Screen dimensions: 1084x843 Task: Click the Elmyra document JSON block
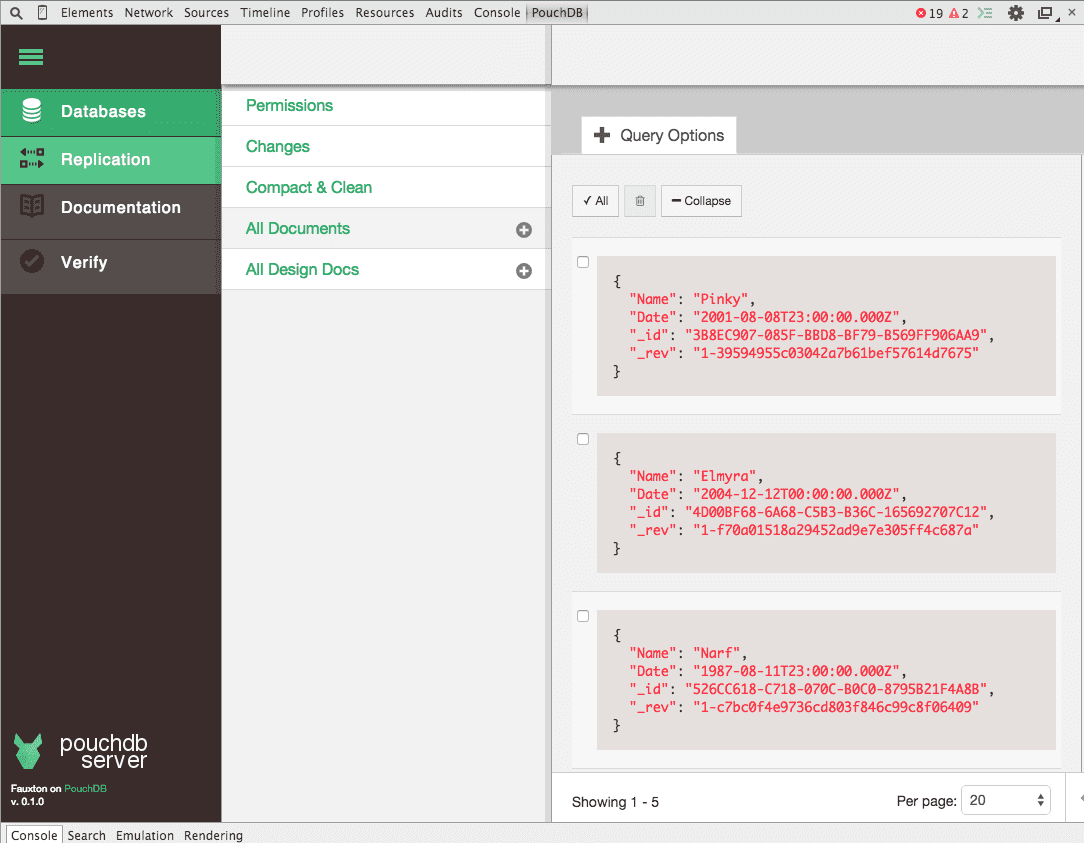click(826, 503)
